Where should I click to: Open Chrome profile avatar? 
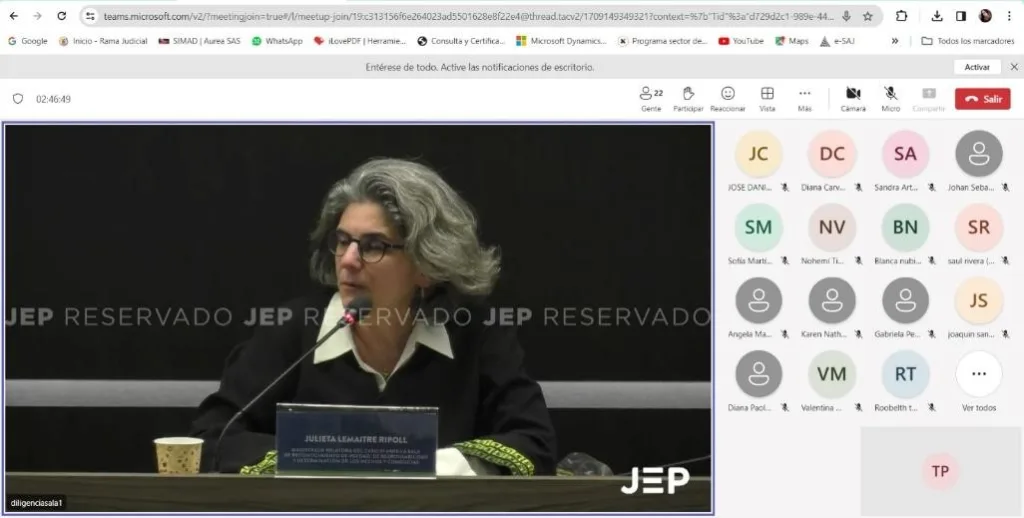pos(985,16)
